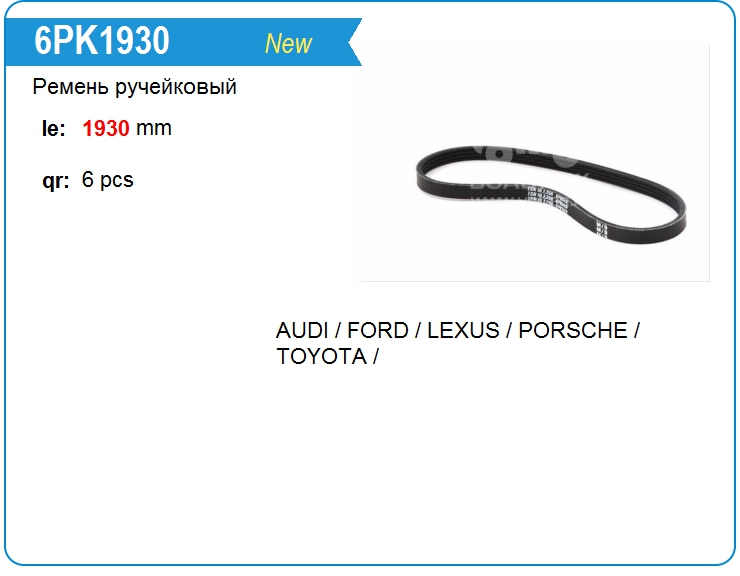Click the red 1930 length value

(106, 128)
